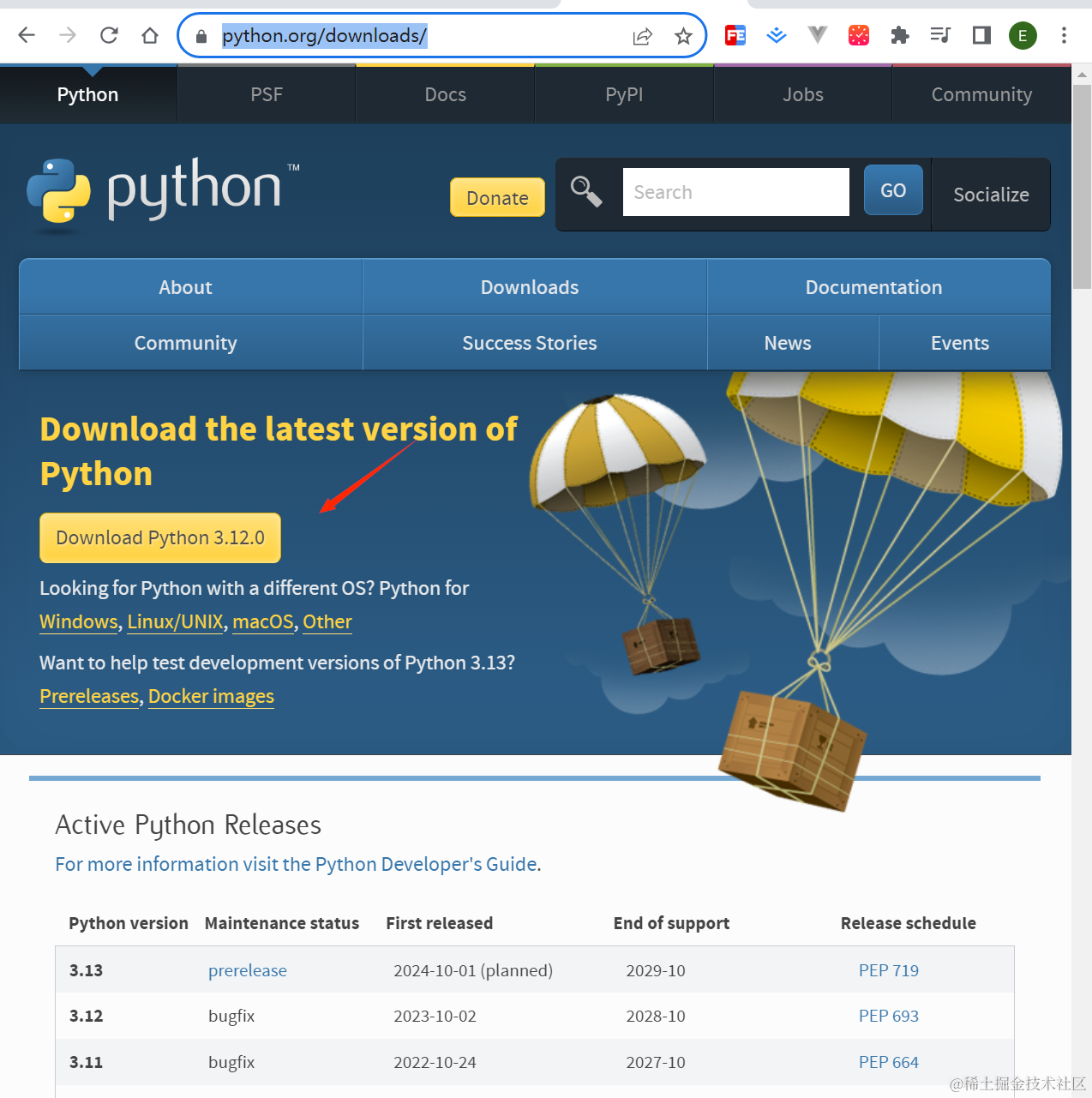Image resolution: width=1092 pixels, height=1098 pixels.
Task: Click the padlock site info icon
Action: [x=201, y=36]
